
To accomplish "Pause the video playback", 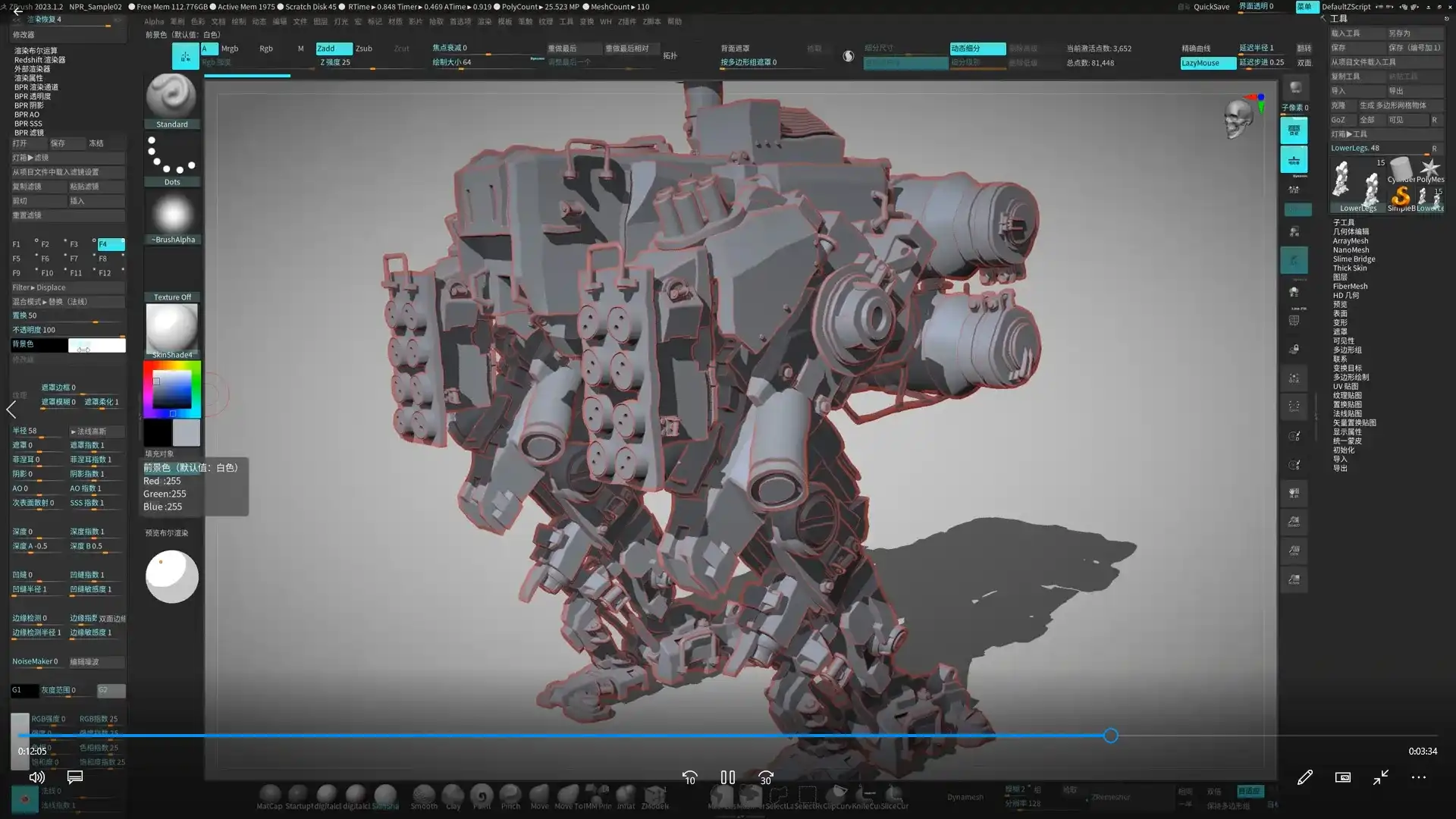I will point(726,777).
